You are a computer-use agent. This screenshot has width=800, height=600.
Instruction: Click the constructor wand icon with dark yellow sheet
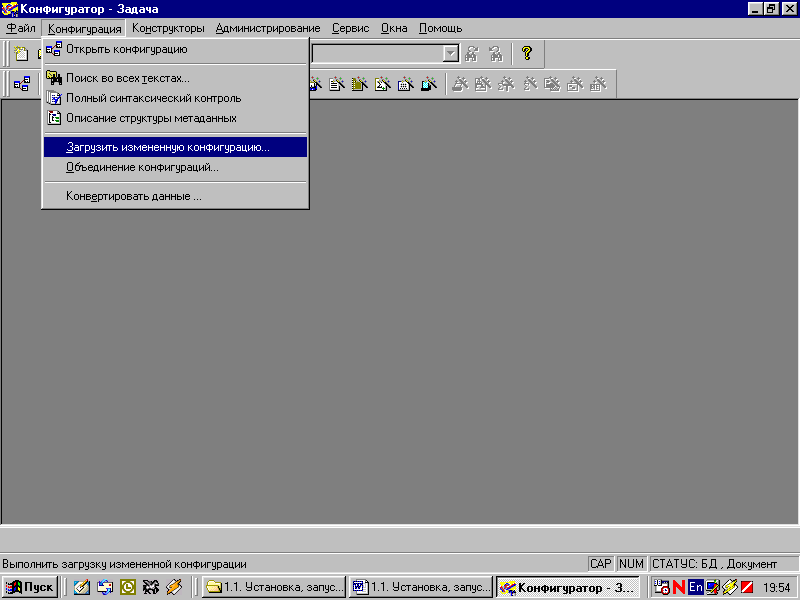click(360, 84)
